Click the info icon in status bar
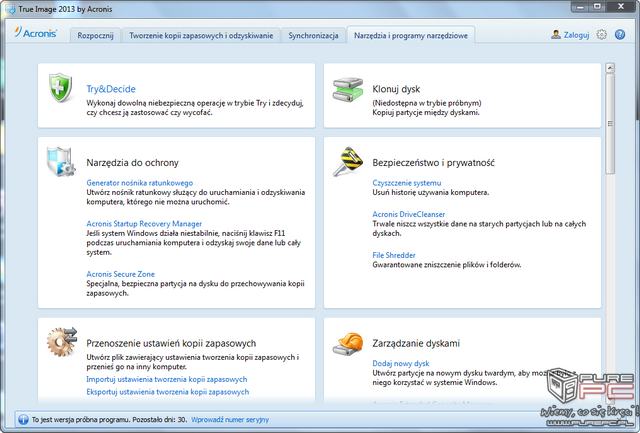 point(23,419)
